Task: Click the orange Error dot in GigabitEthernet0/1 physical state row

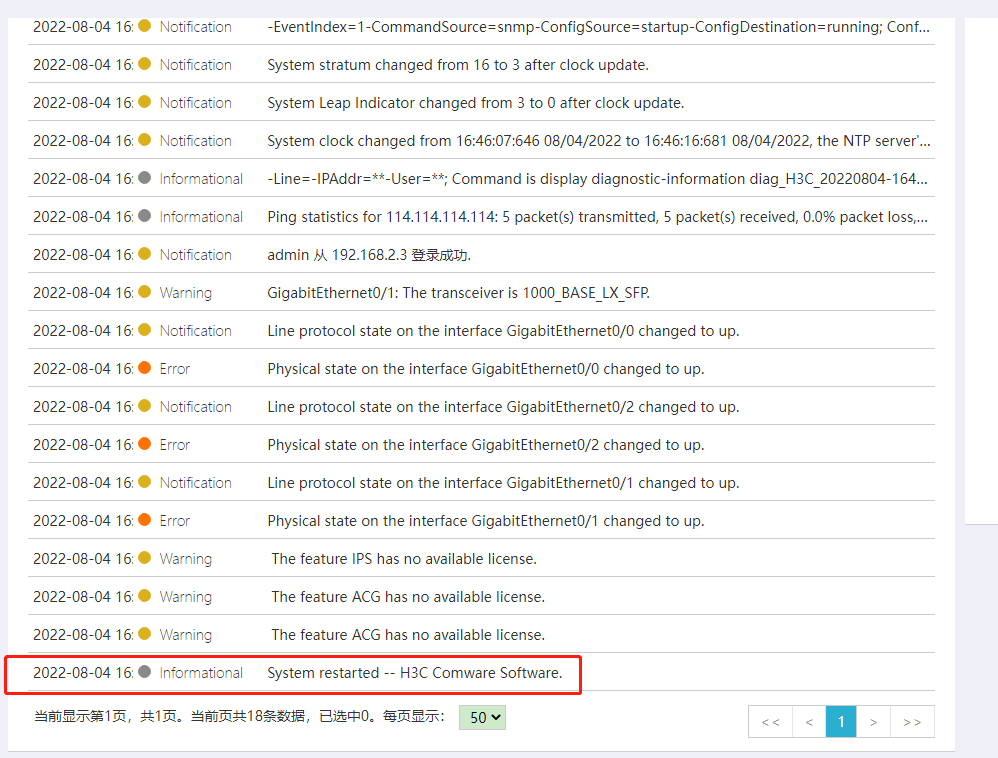Action: click(x=144, y=520)
